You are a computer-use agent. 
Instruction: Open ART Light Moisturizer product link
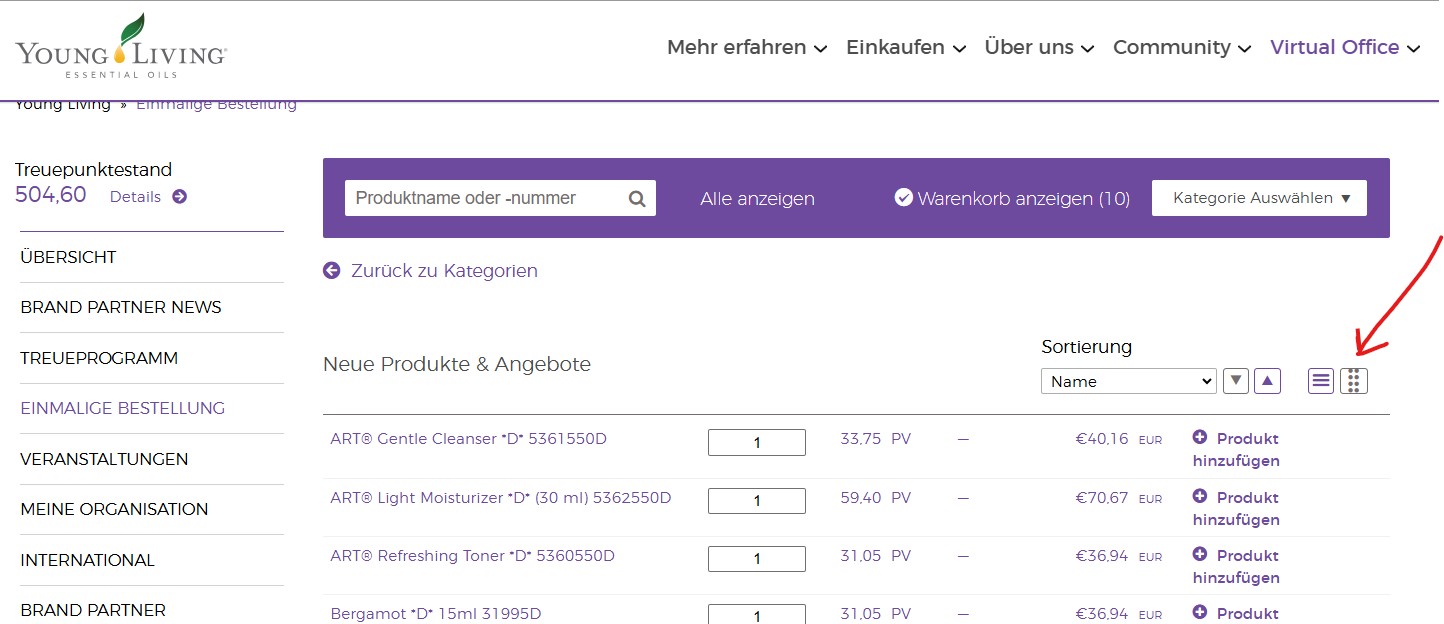pos(500,498)
